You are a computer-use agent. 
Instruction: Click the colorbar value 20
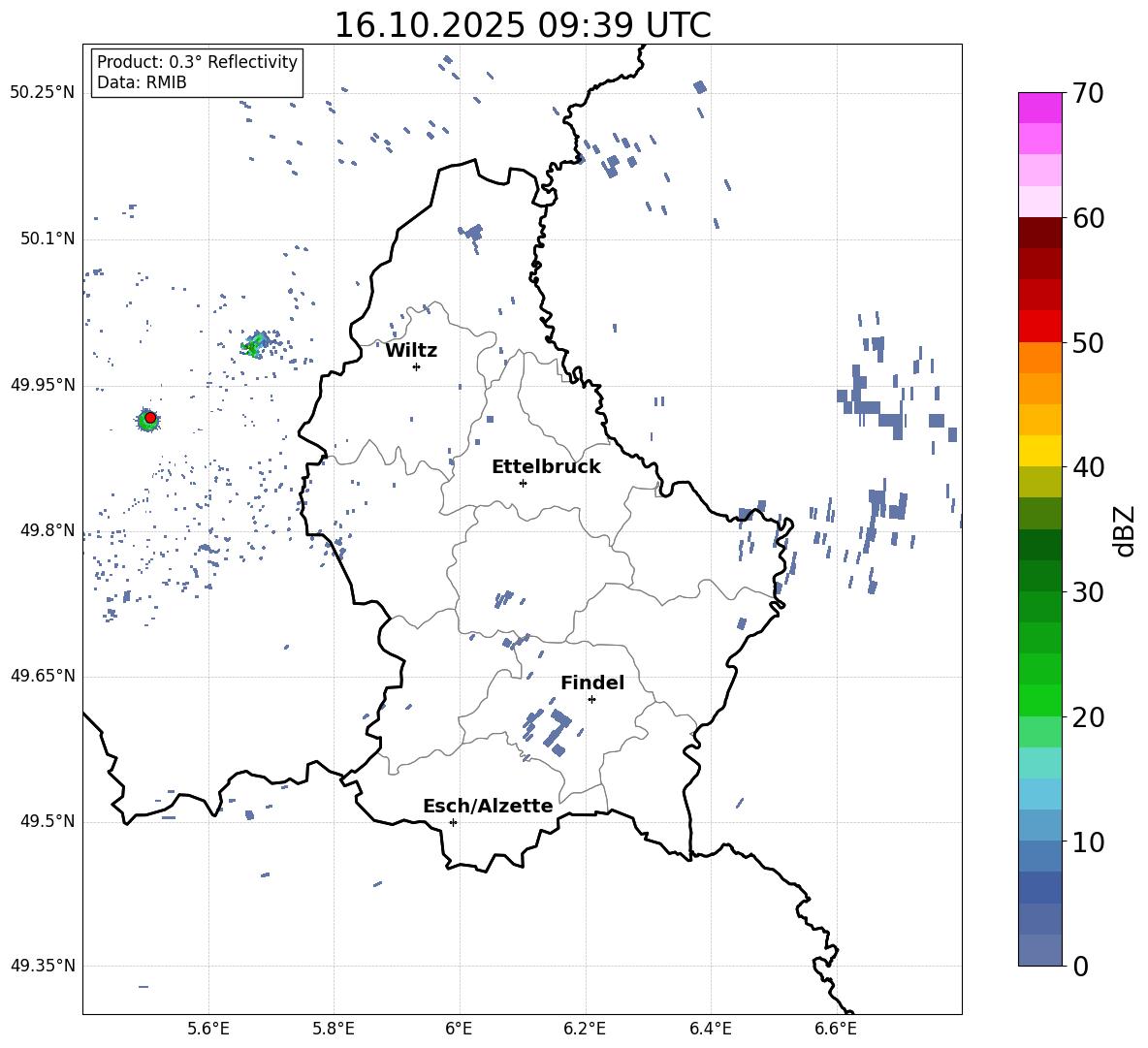1088,717
